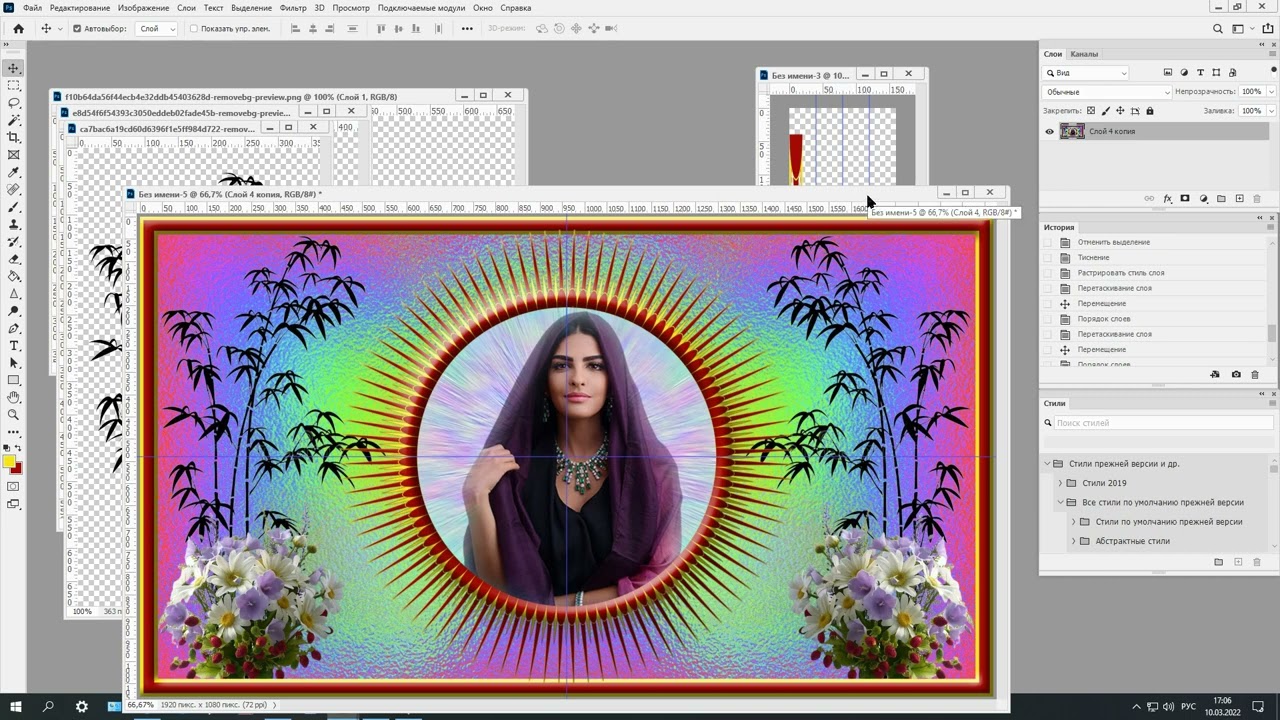Image resolution: width=1280 pixels, height=720 pixels.
Task: Create new snapshot camera icon in History
Action: tap(1236, 374)
